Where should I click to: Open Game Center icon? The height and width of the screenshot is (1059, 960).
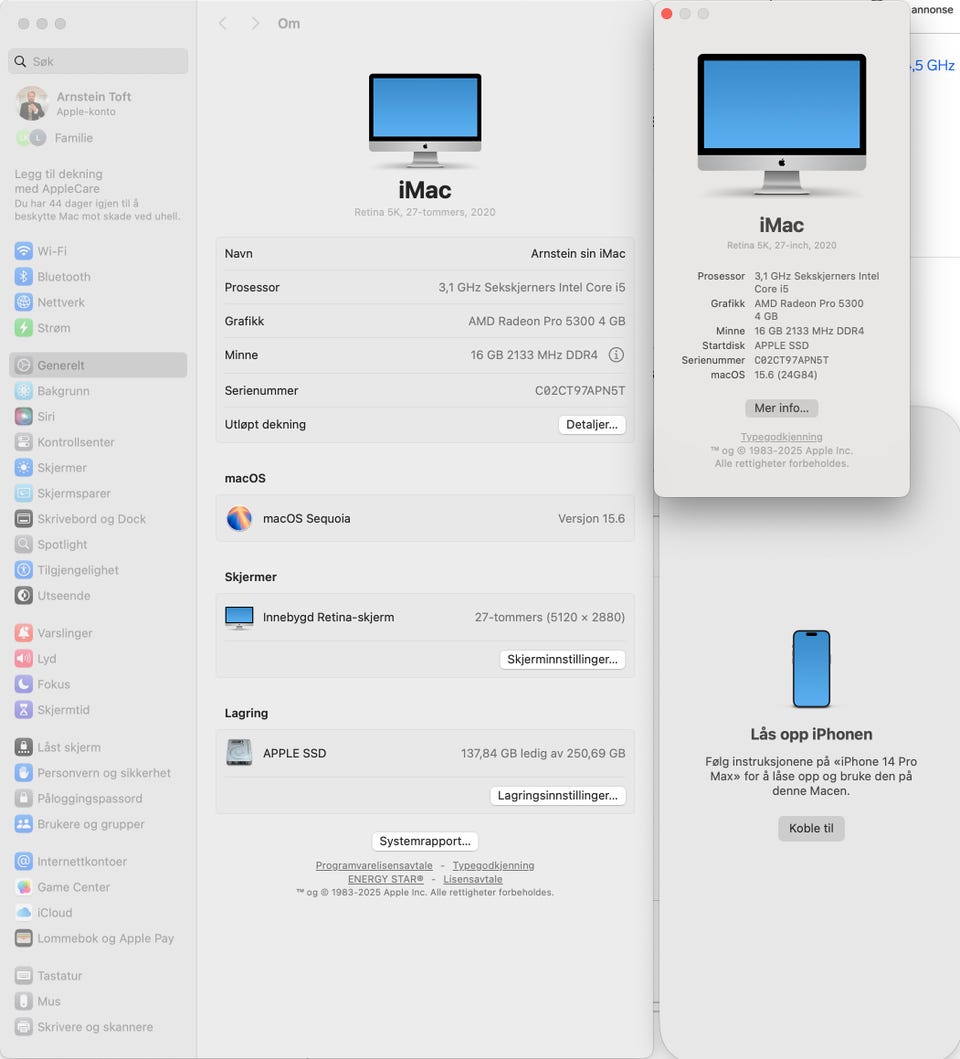[24, 887]
